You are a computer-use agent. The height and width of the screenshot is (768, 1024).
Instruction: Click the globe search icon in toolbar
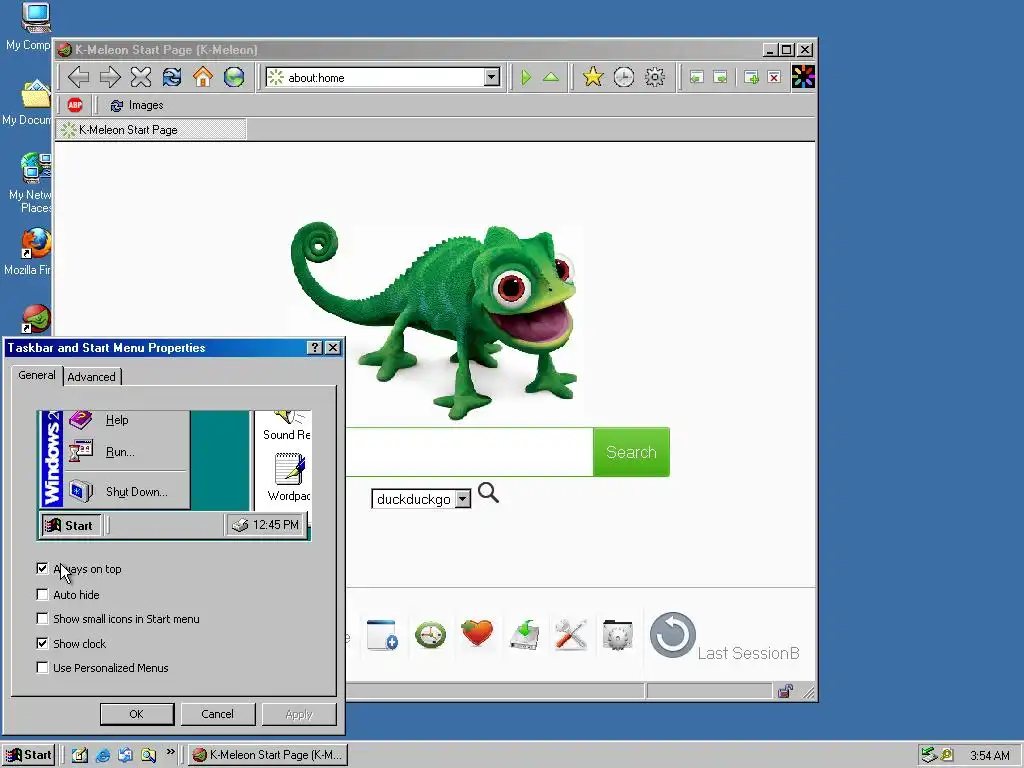click(x=234, y=77)
